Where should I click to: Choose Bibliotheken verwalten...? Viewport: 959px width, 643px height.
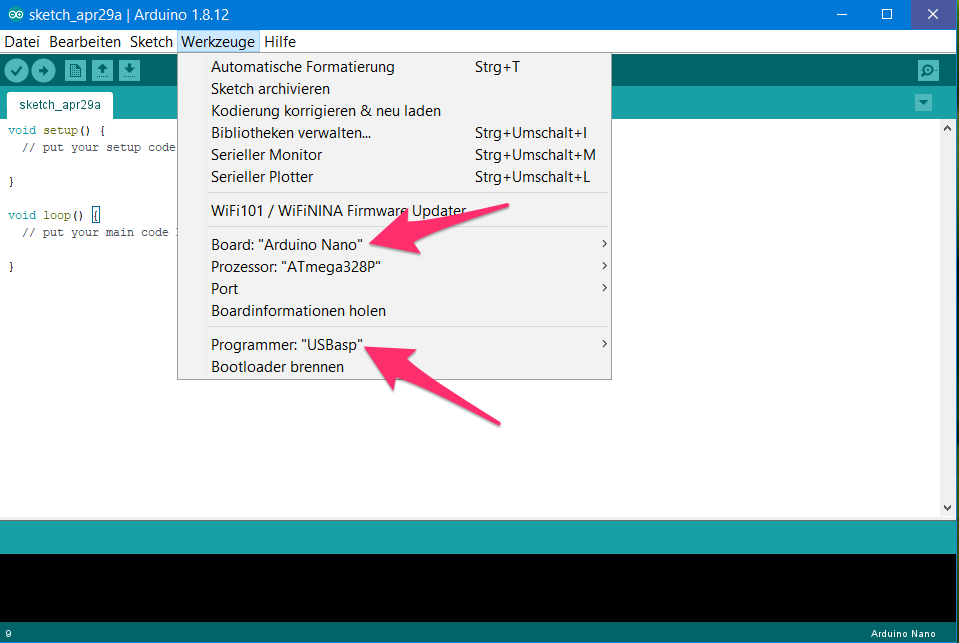(x=394, y=133)
